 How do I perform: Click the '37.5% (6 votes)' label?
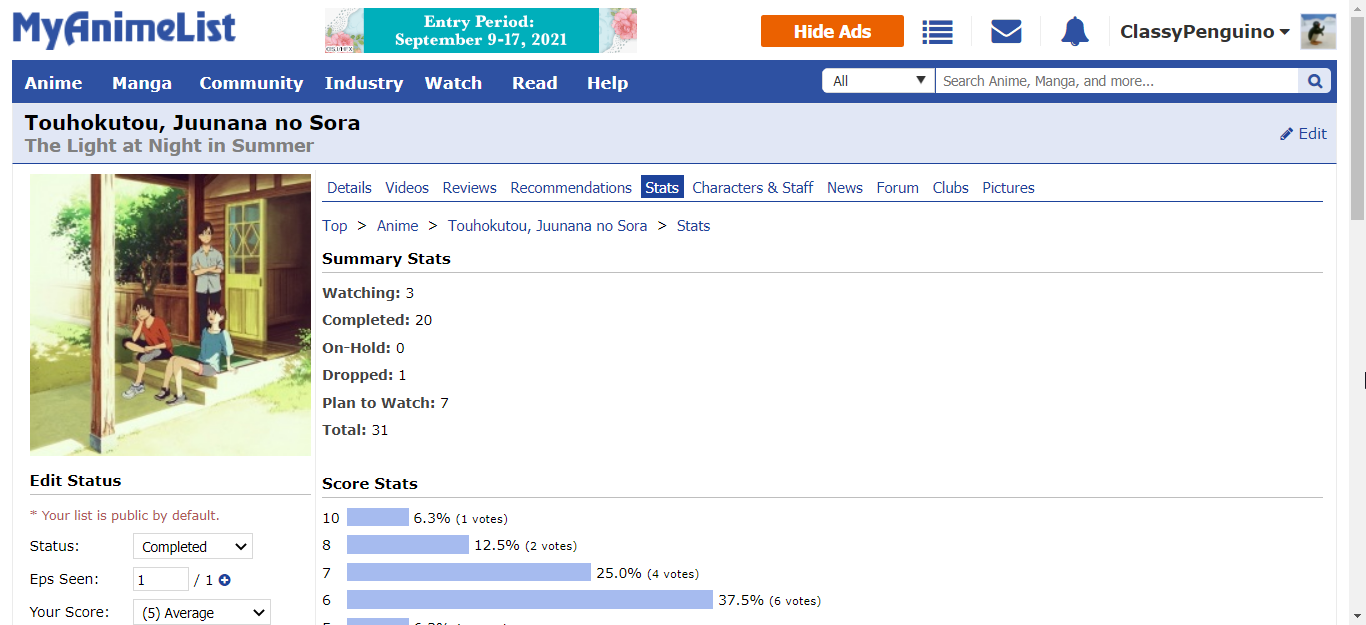[x=769, y=600]
